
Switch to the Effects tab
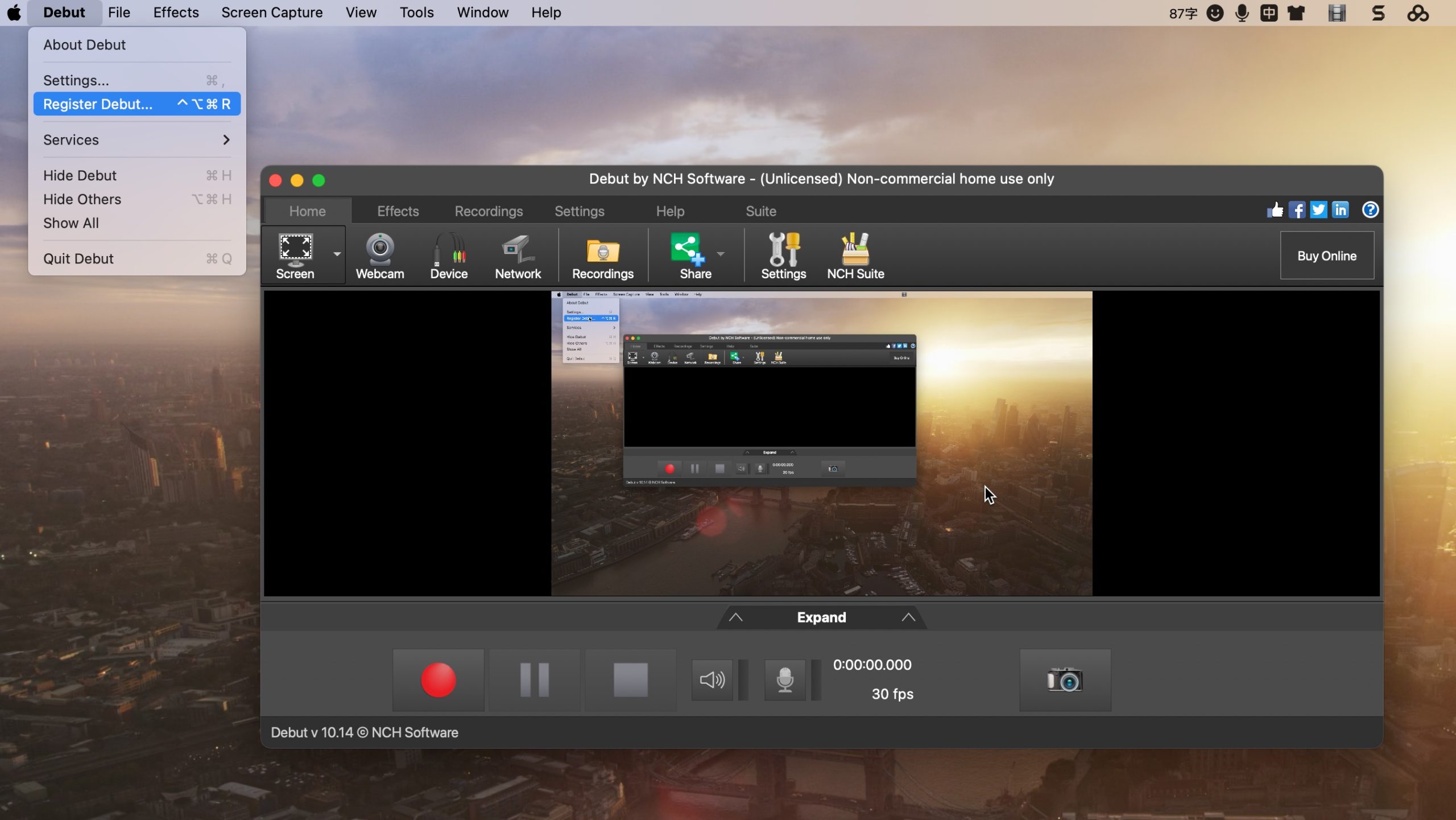(x=398, y=211)
